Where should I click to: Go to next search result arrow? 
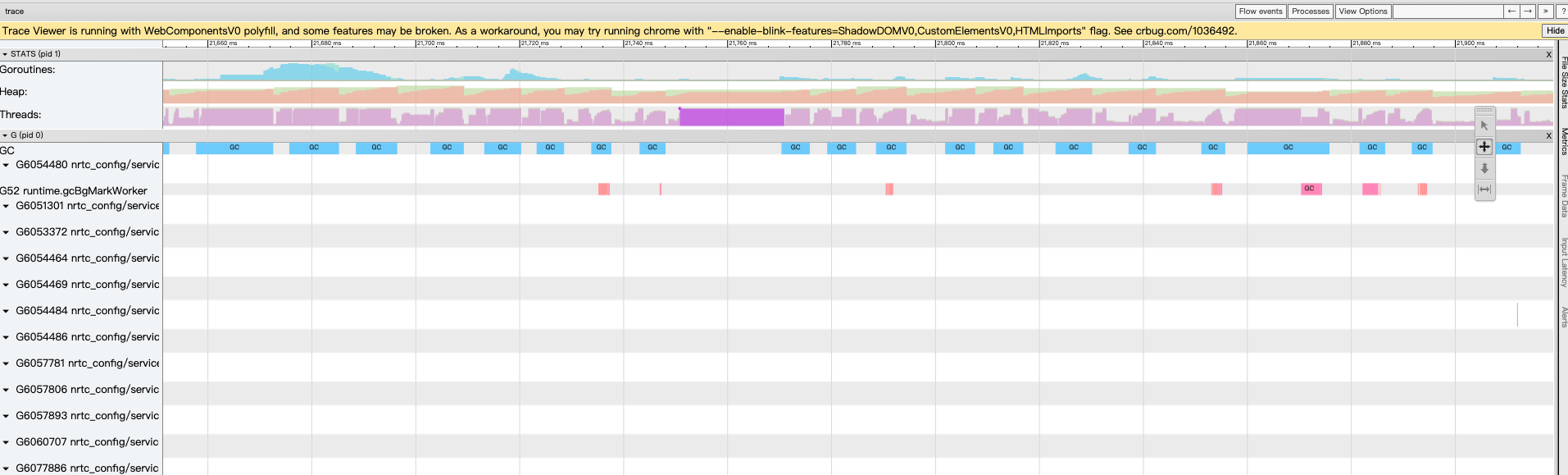click(x=1528, y=11)
